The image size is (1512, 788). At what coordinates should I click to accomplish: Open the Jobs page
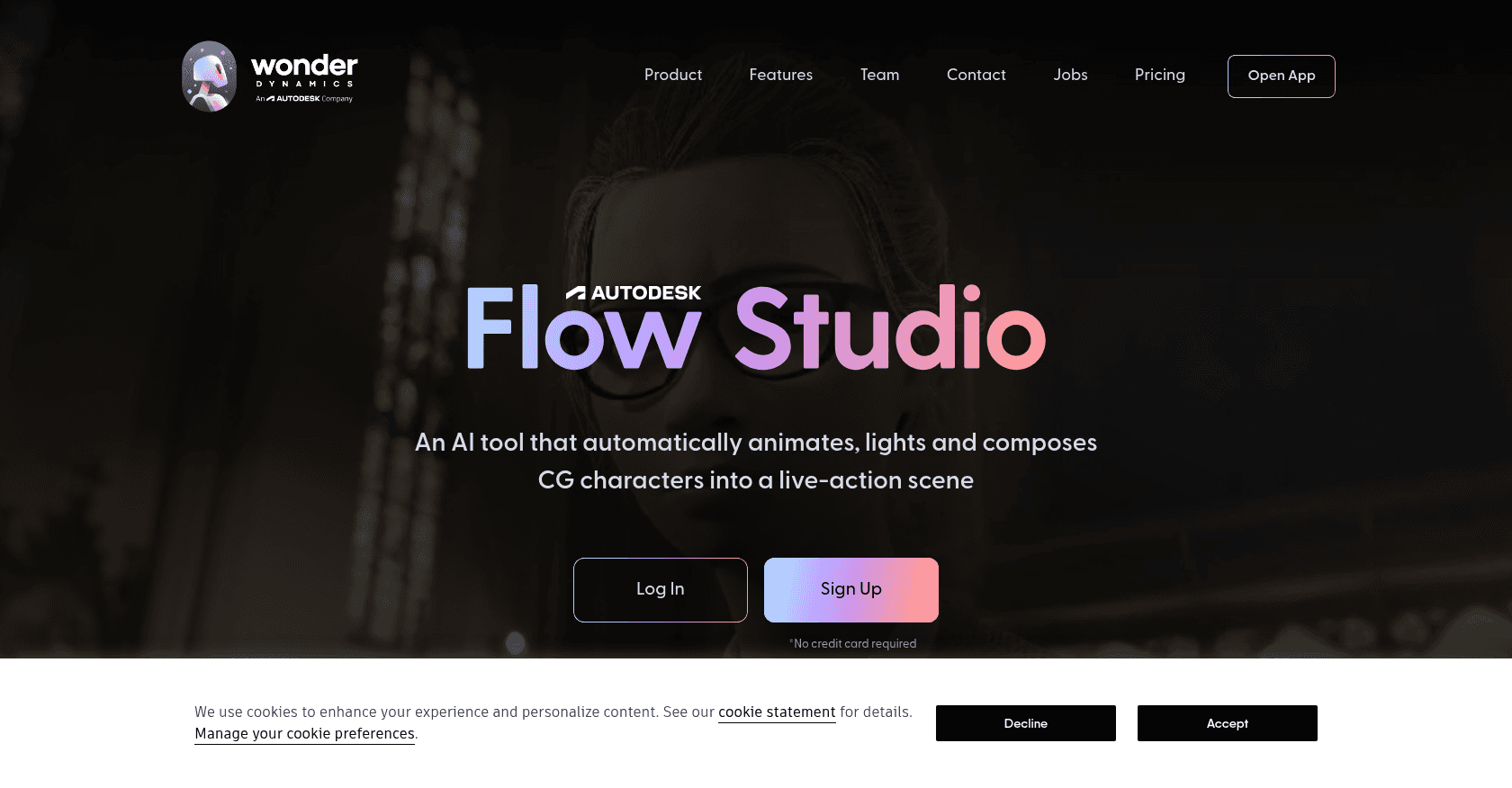1071,75
